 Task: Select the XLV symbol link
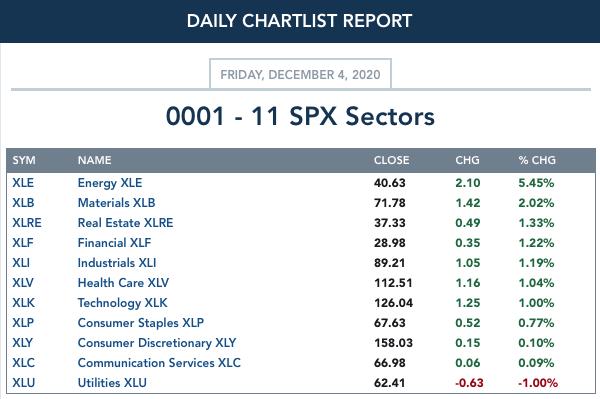(x=23, y=283)
